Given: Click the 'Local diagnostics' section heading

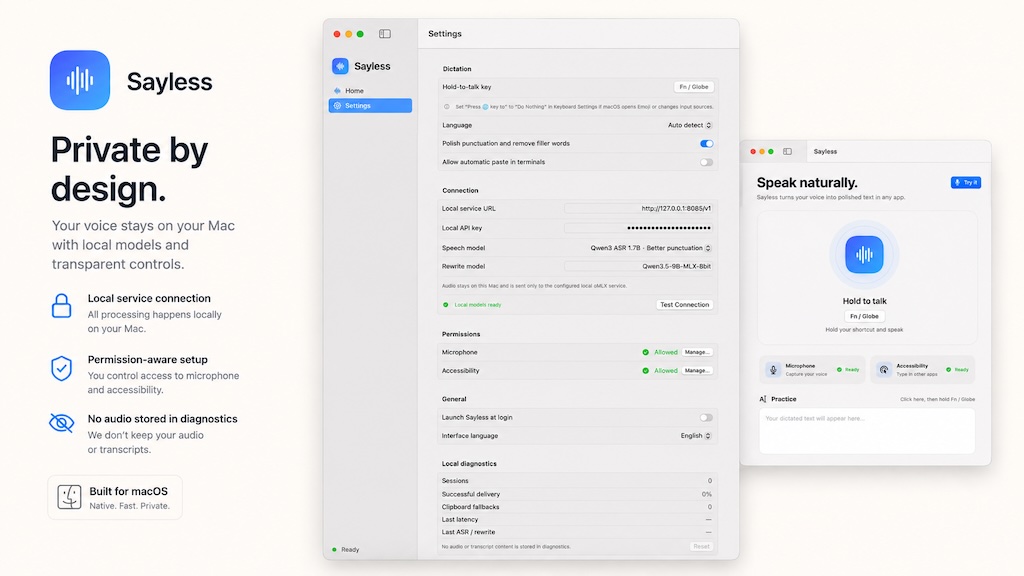Looking at the screenshot, I should (x=469, y=464).
